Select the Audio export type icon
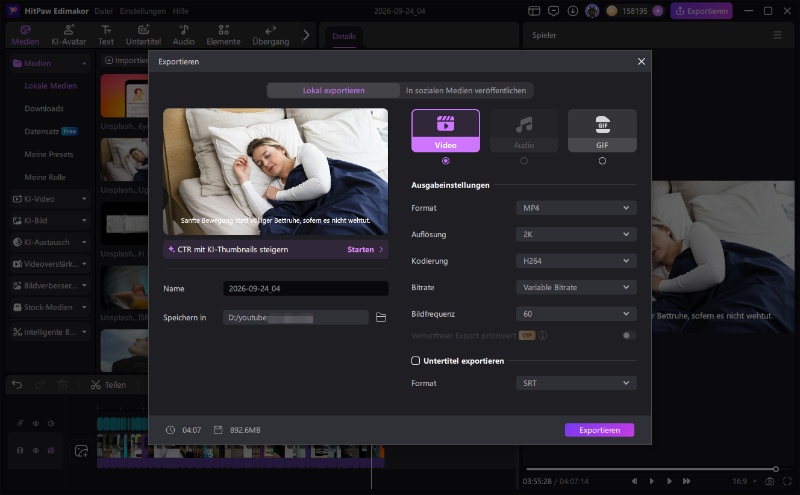This screenshot has width=800, height=495. 523,130
